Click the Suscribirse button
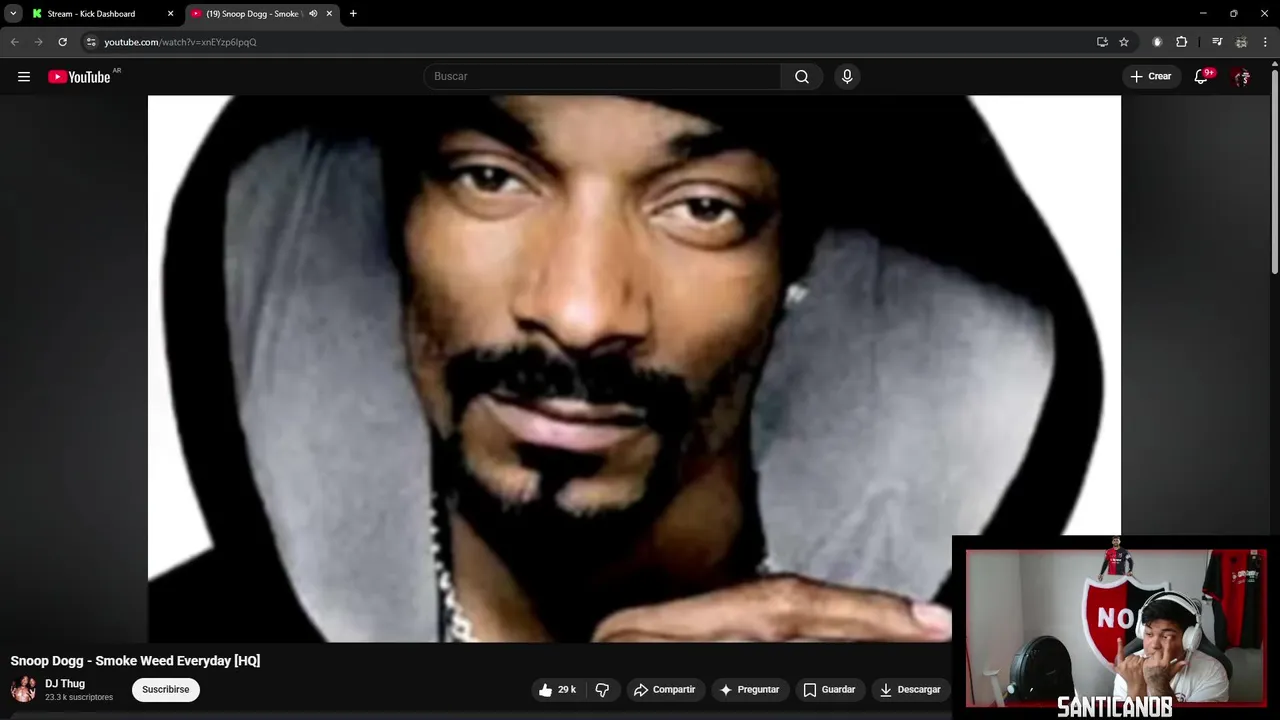Viewport: 1280px width, 720px height. 166,689
